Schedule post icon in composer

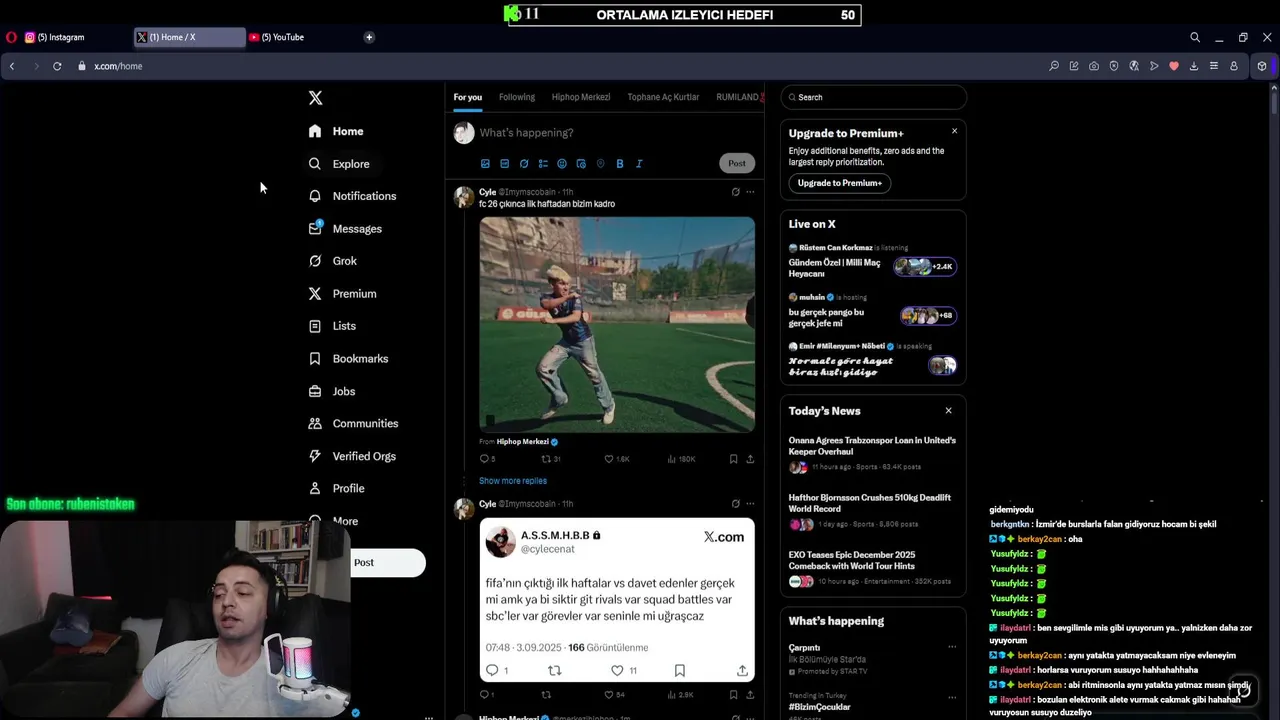click(581, 164)
